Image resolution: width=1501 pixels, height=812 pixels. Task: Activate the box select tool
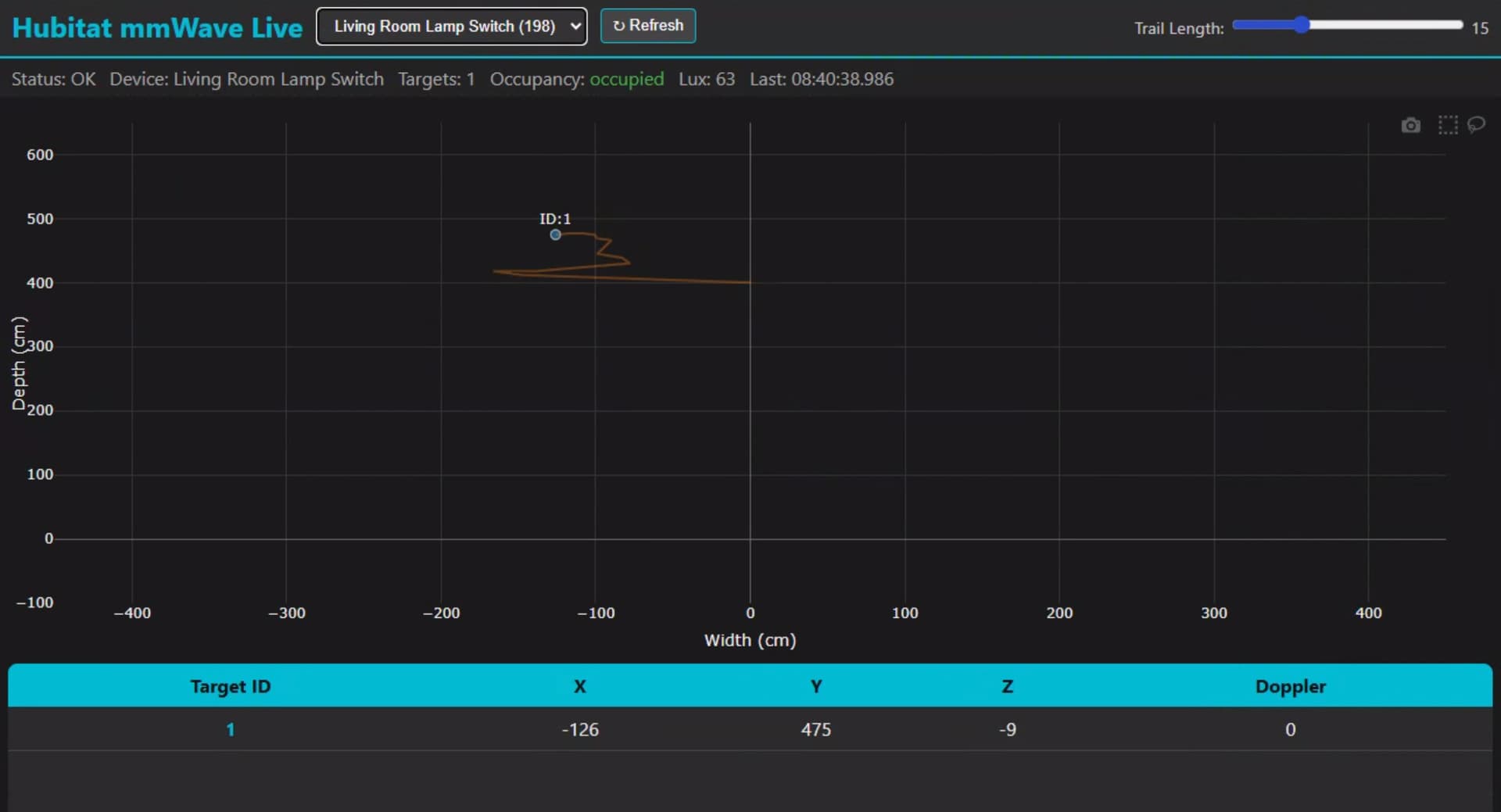[1447, 125]
